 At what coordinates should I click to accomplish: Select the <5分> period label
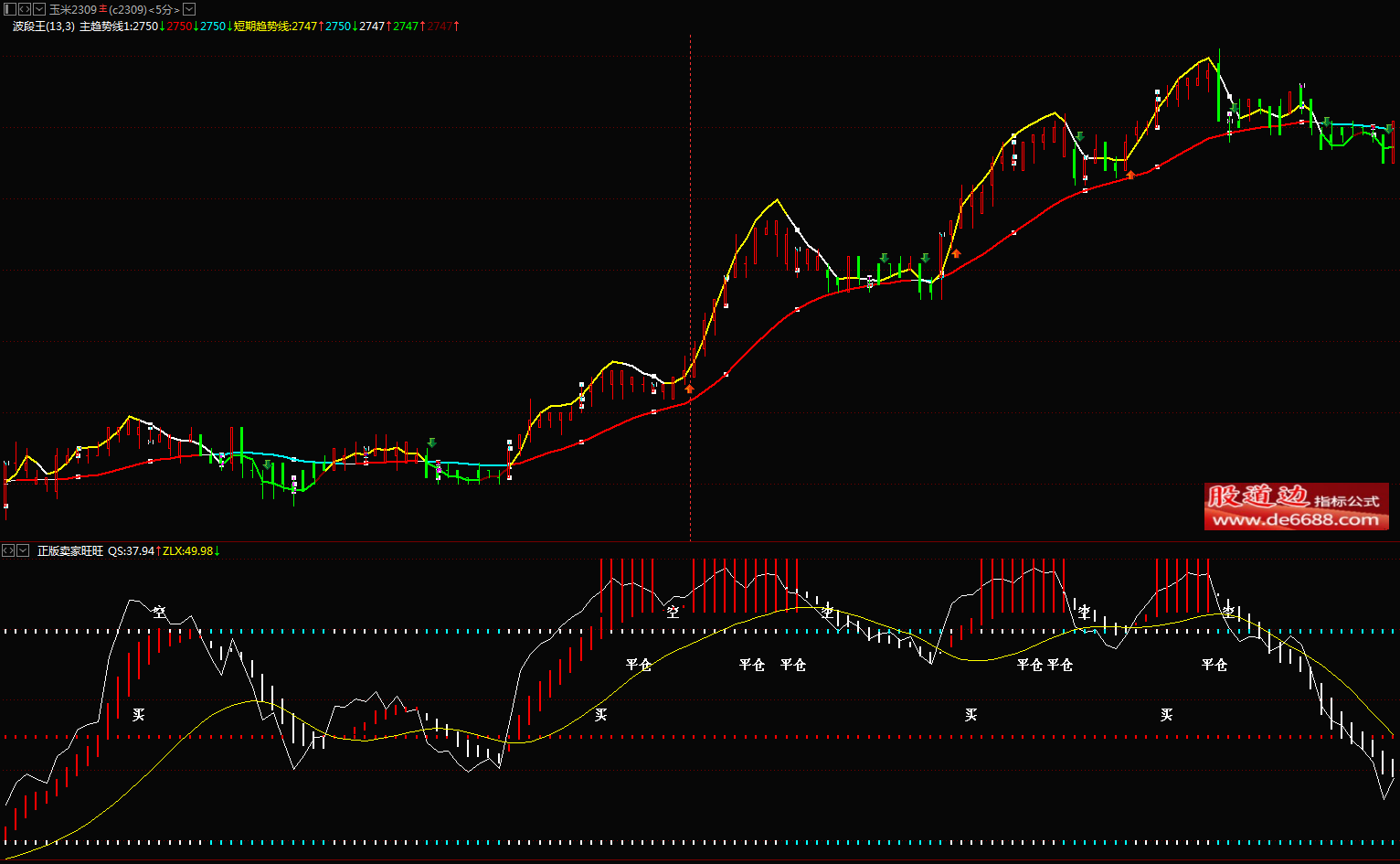[x=164, y=10]
